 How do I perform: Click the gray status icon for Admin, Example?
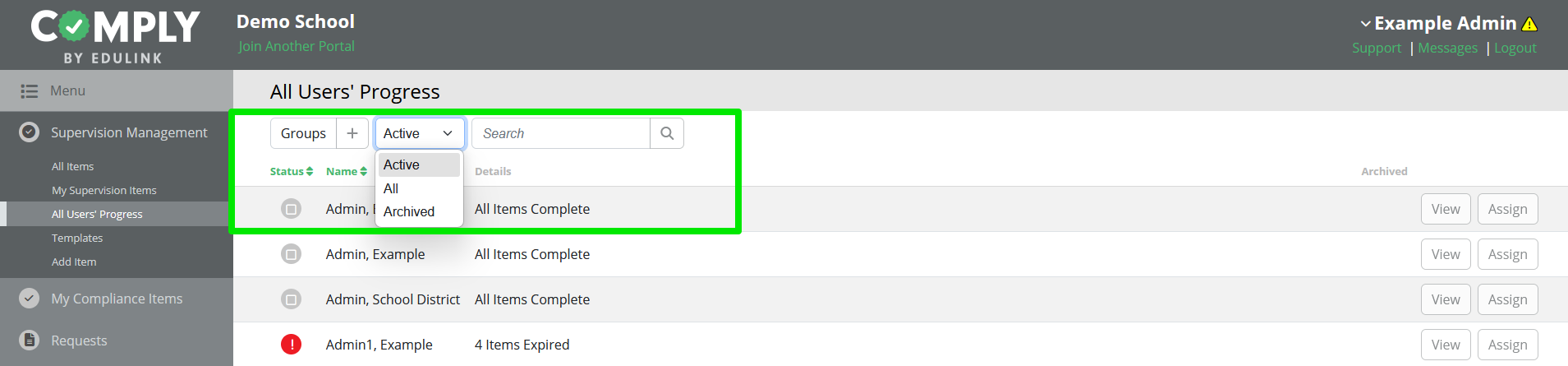291,254
